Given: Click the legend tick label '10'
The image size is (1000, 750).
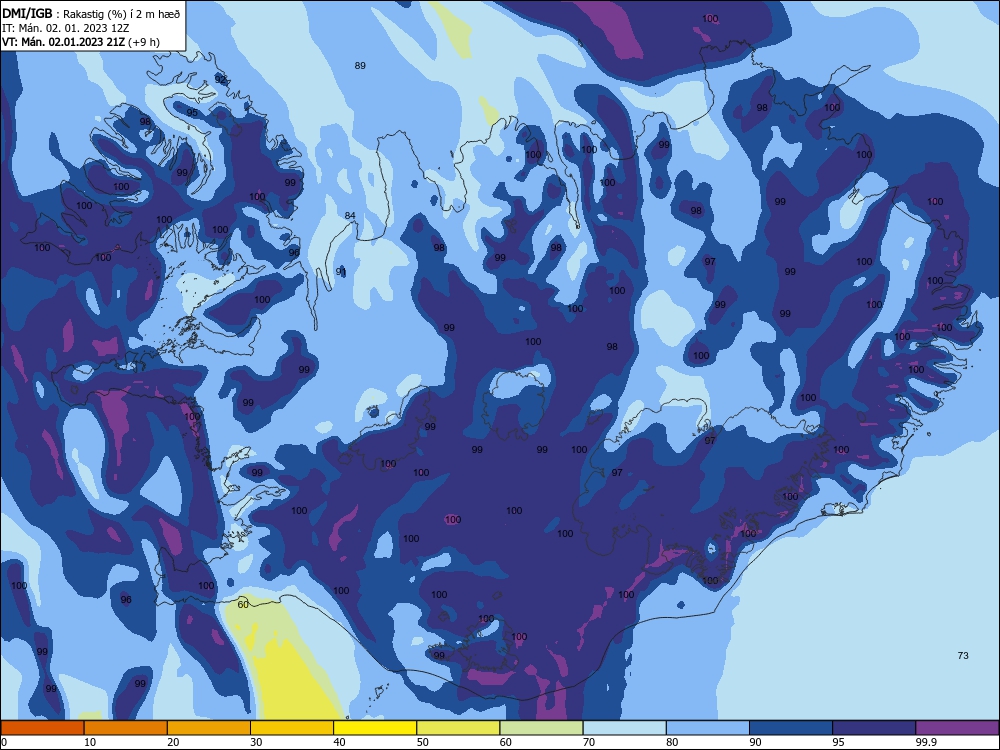Looking at the screenshot, I should tap(90, 742).
